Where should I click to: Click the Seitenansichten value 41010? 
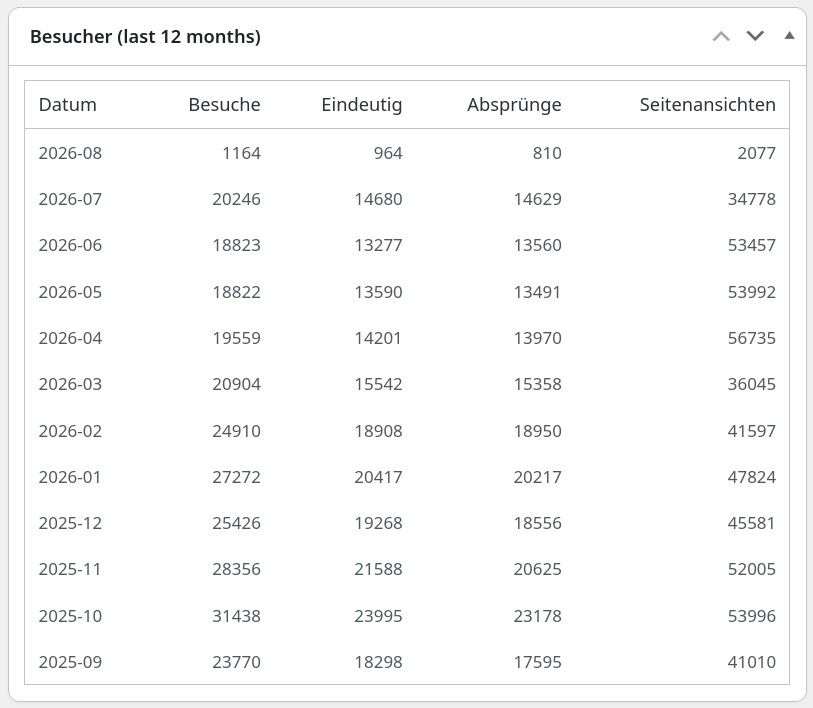752,662
